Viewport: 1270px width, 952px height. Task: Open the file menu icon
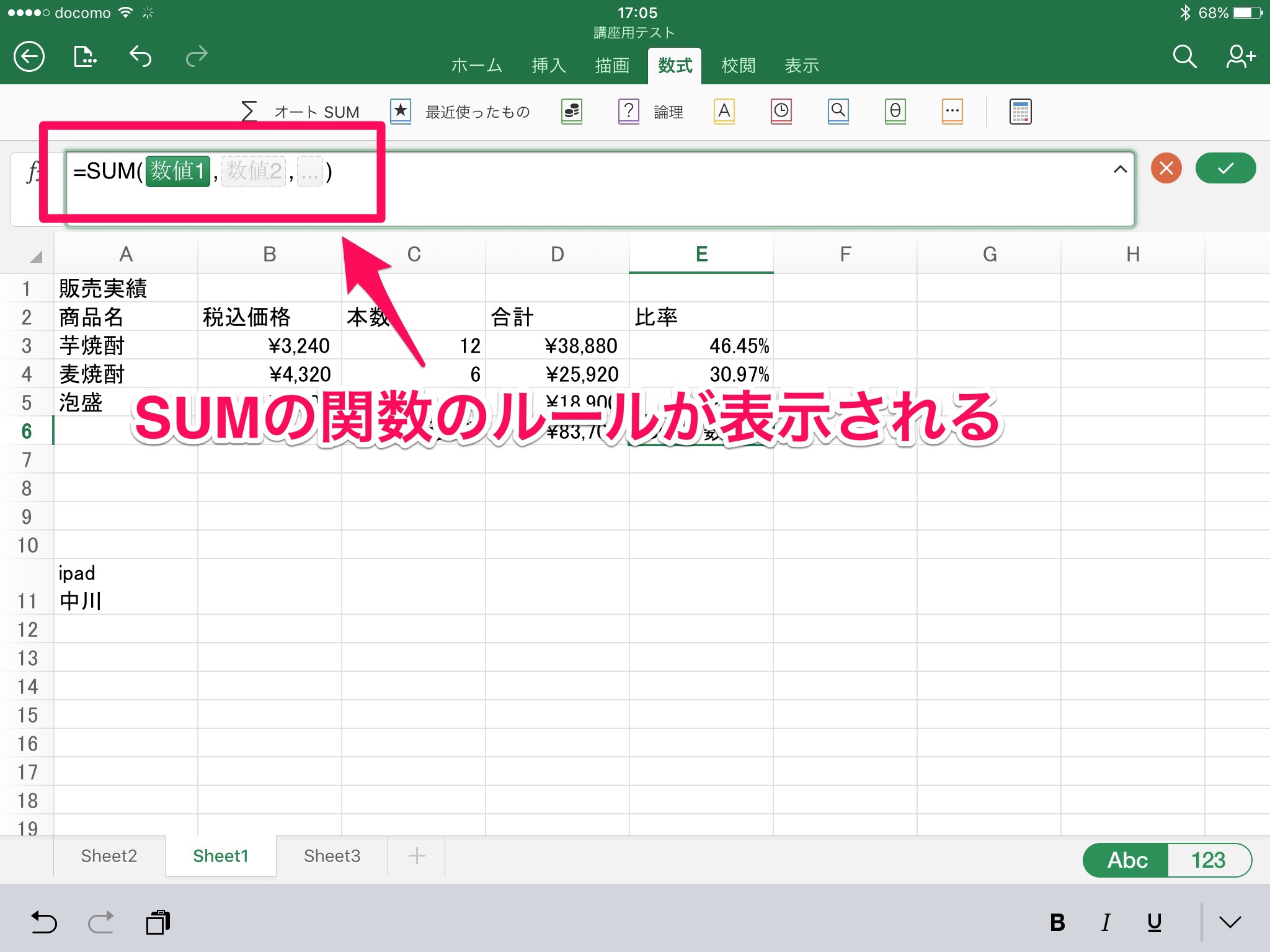85,57
